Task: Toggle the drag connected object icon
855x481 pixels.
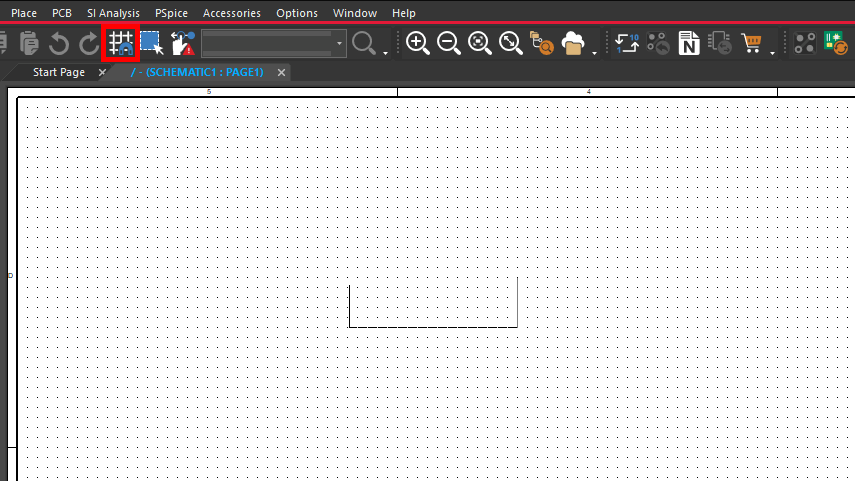Action: click(x=183, y=43)
